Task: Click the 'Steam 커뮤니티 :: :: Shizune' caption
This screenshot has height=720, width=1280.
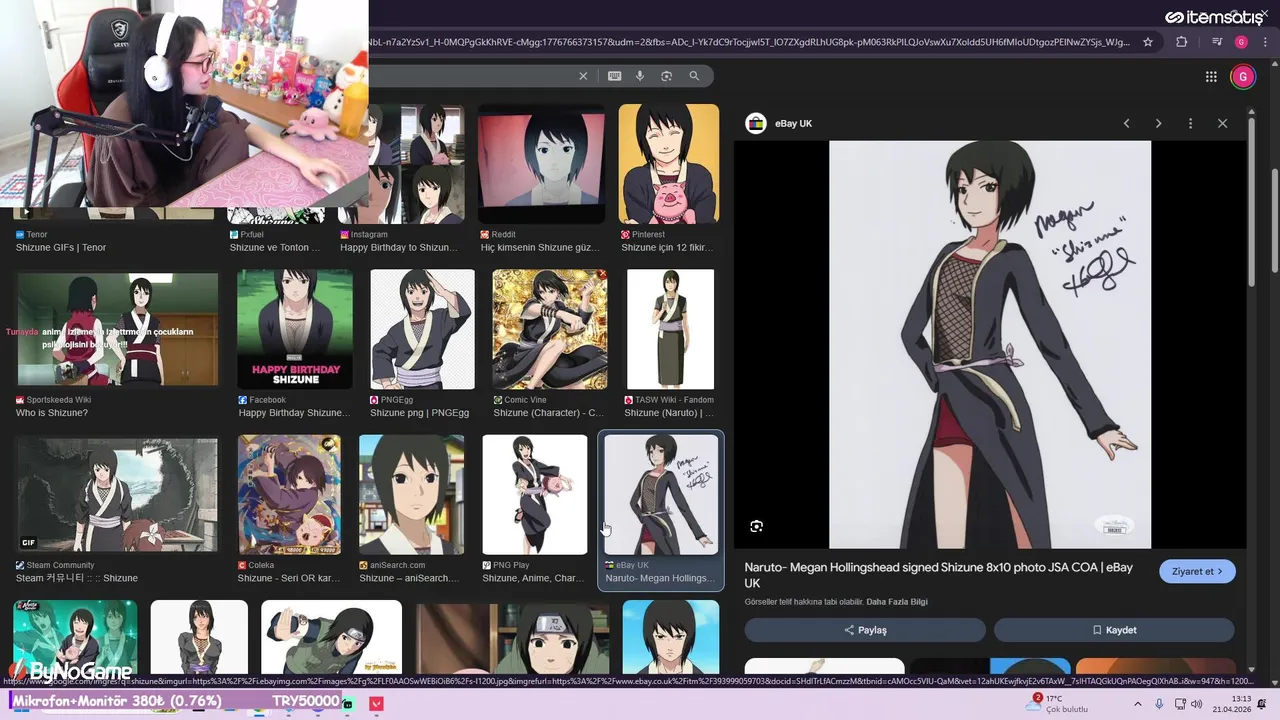Action: point(77,578)
